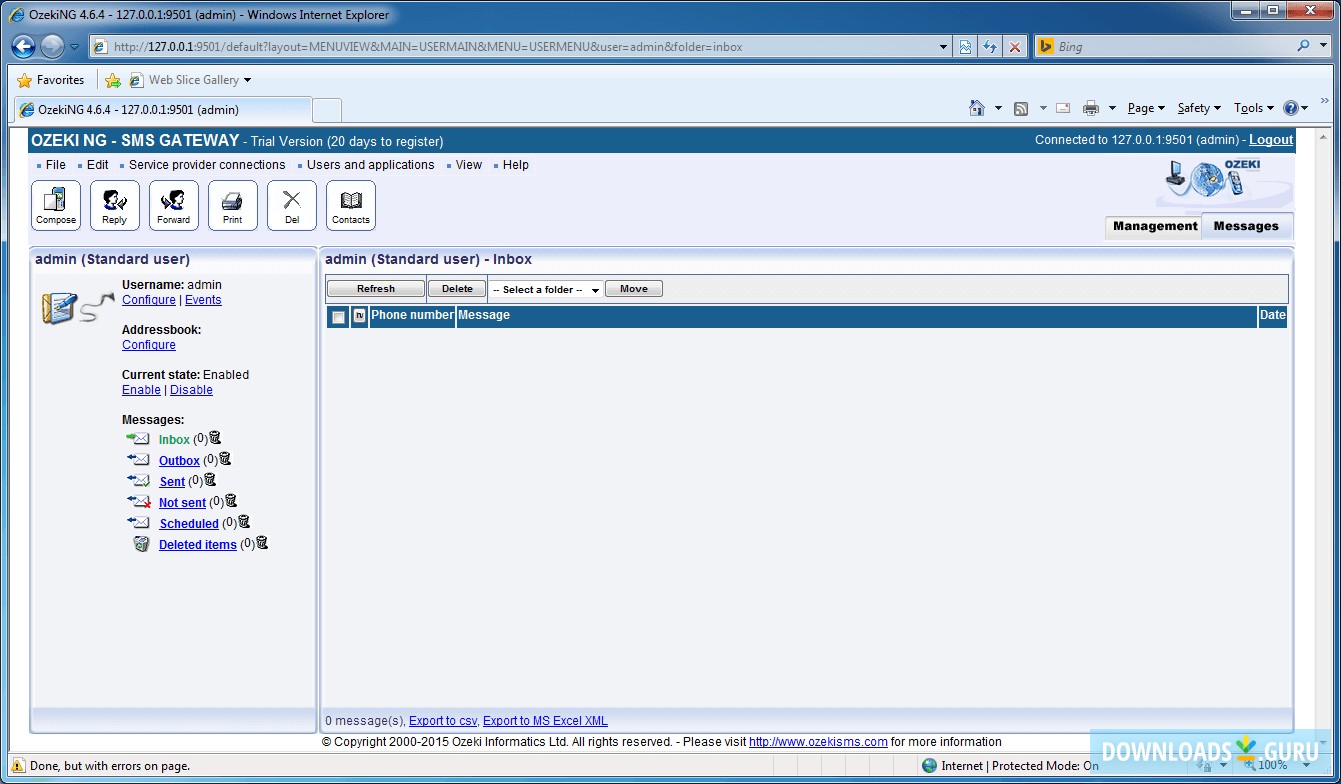Viewport: 1341px width, 784px height.
Task: Open the Contacts book icon
Action: (351, 205)
